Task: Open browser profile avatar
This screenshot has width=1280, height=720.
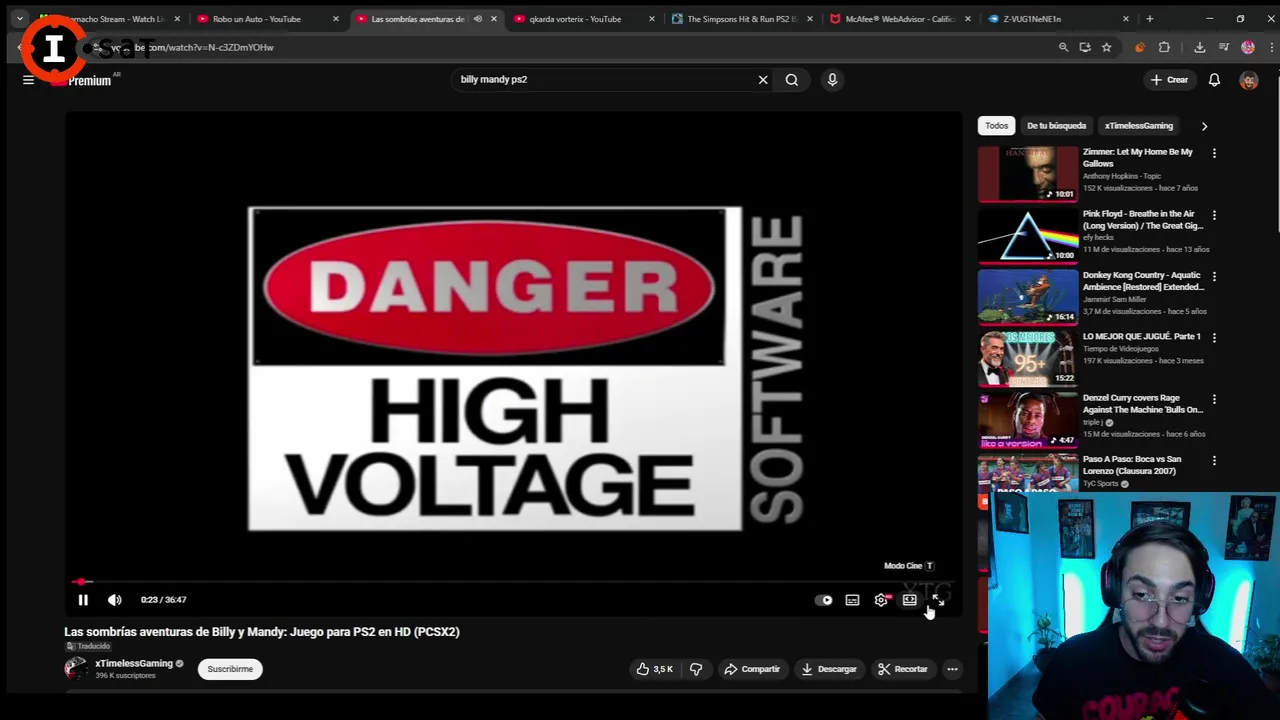Action: tap(1248, 47)
